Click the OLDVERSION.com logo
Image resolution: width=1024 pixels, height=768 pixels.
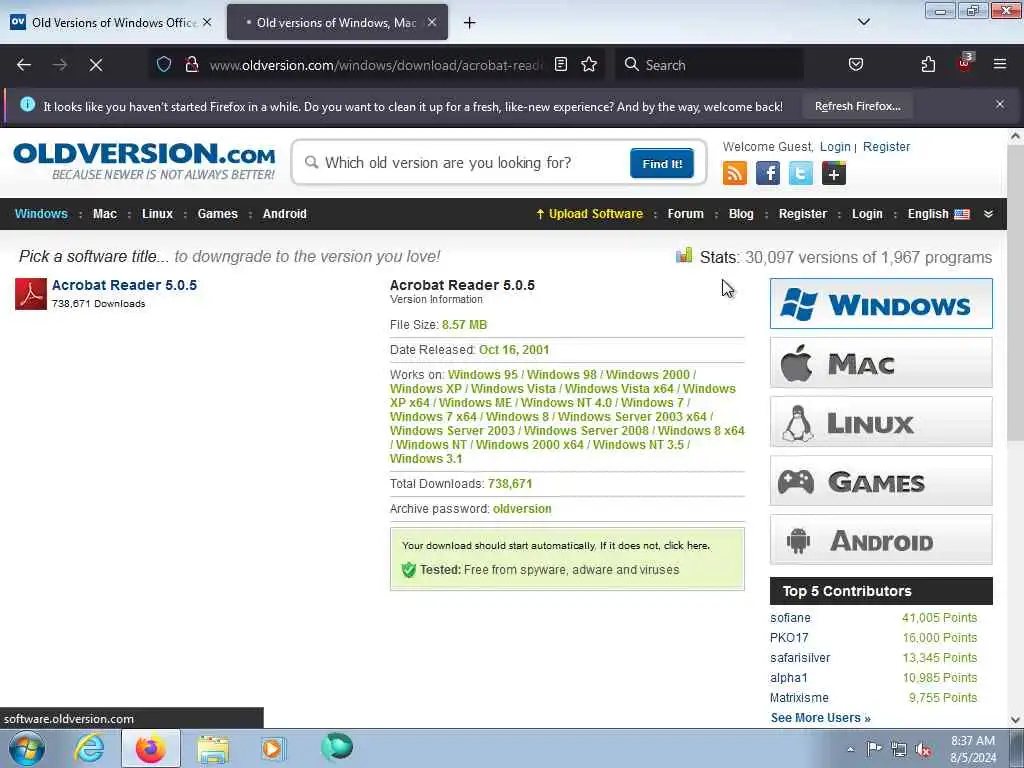(144, 161)
